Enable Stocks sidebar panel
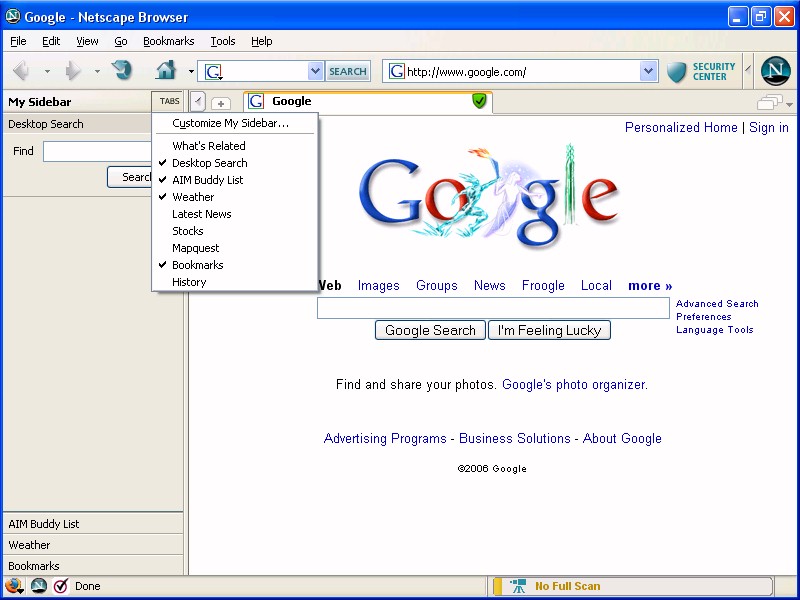 click(235, 231)
